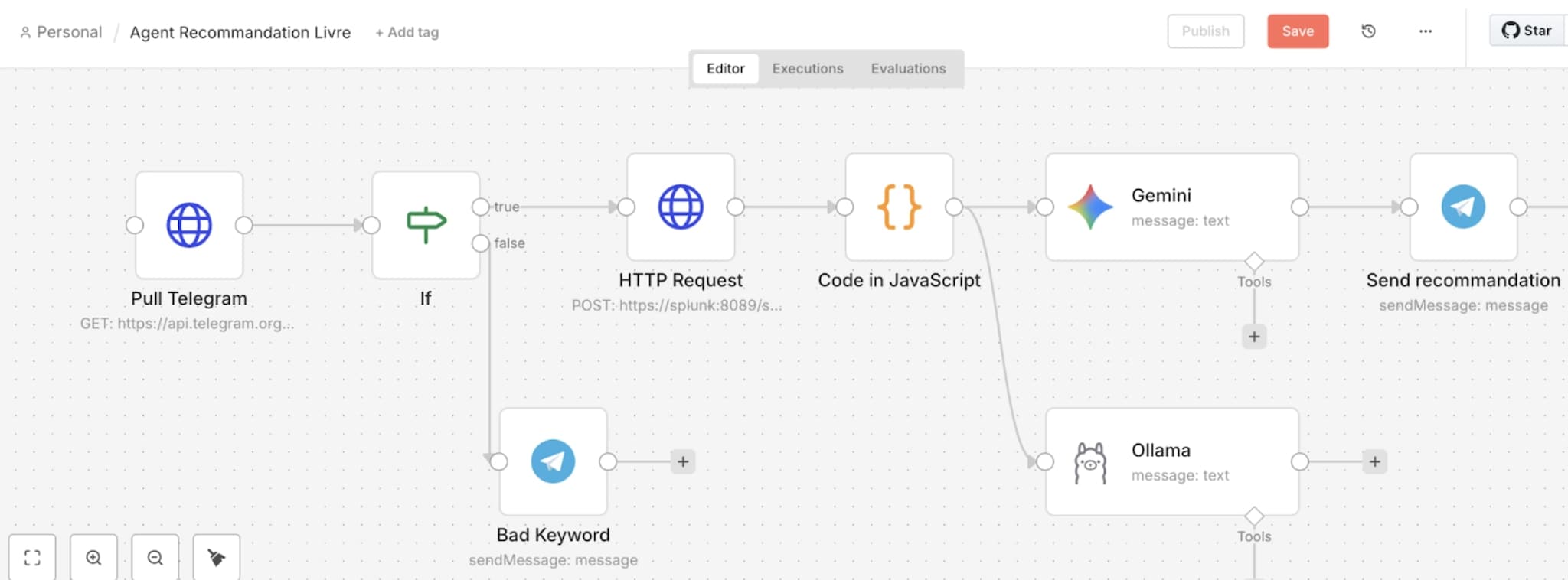This screenshot has height=580, width=1568.
Task: Select the If signpost node
Action: click(426, 225)
